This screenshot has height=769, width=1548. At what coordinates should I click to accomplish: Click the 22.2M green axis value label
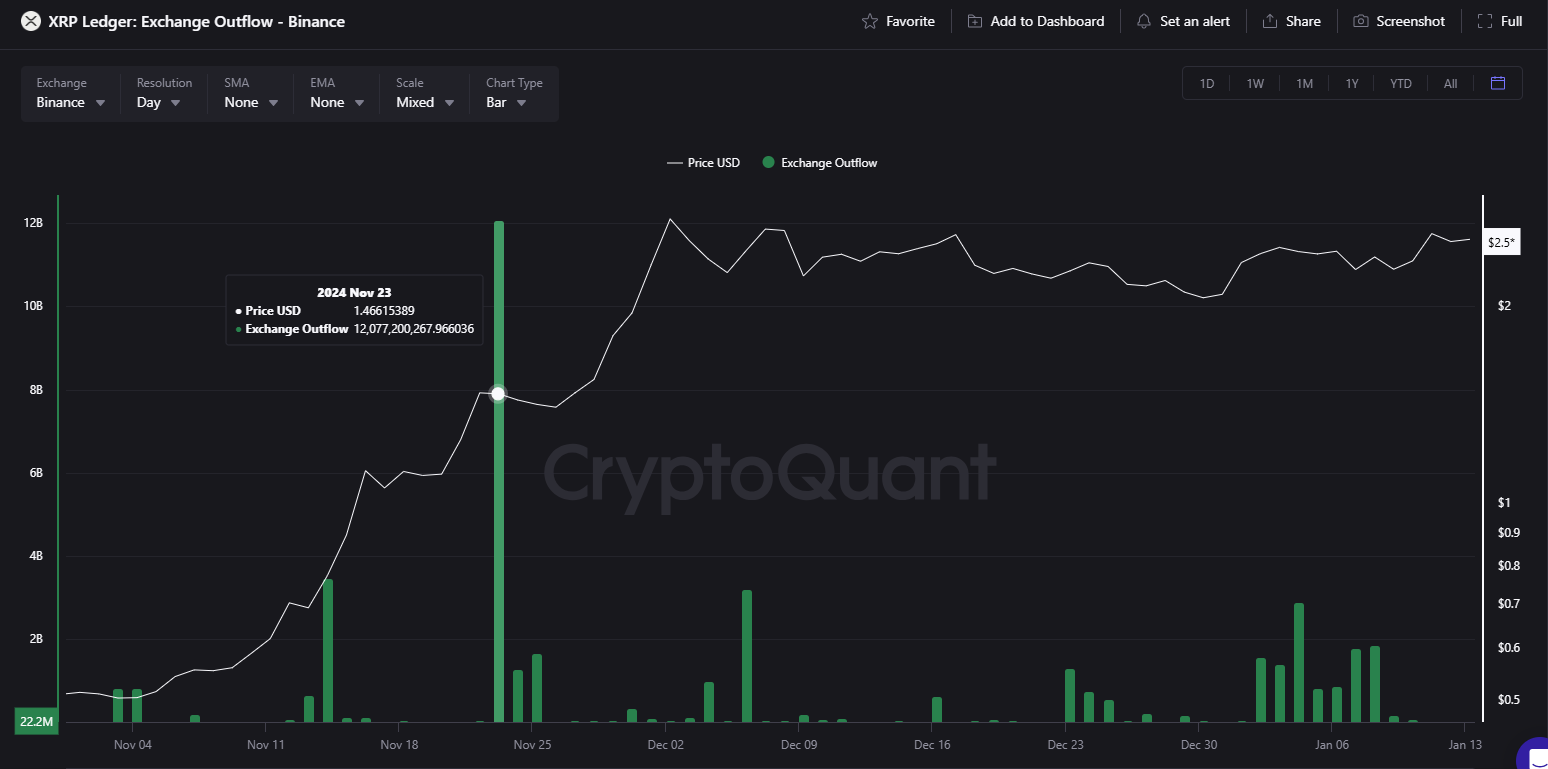(x=36, y=721)
